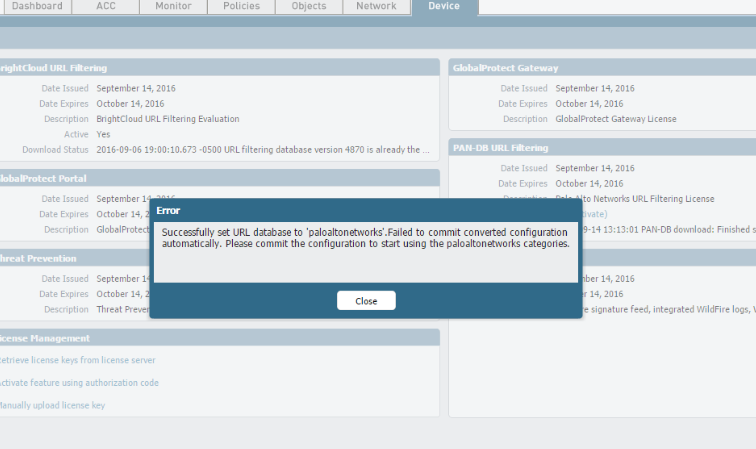This screenshot has height=449, width=756.
Task: Switch to the ACC tab
Action: pyautogui.click(x=106, y=6)
